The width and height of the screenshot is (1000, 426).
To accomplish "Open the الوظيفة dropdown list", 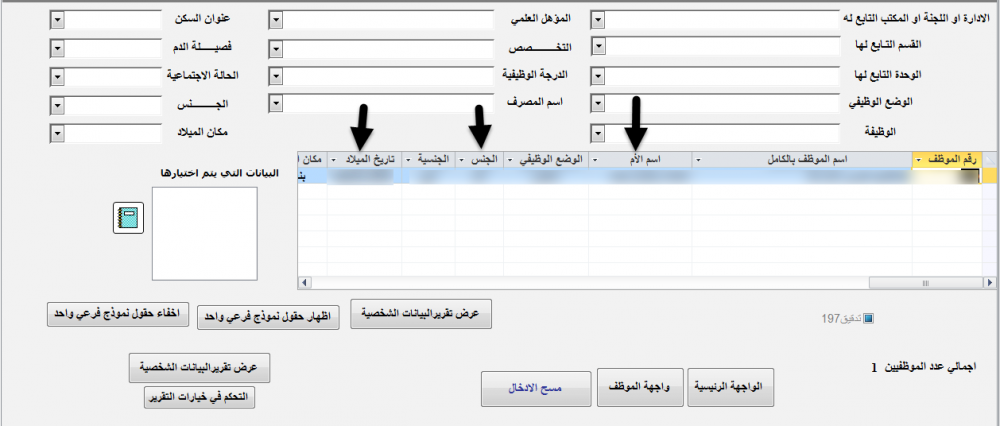I will pyautogui.click(x=598, y=133).
